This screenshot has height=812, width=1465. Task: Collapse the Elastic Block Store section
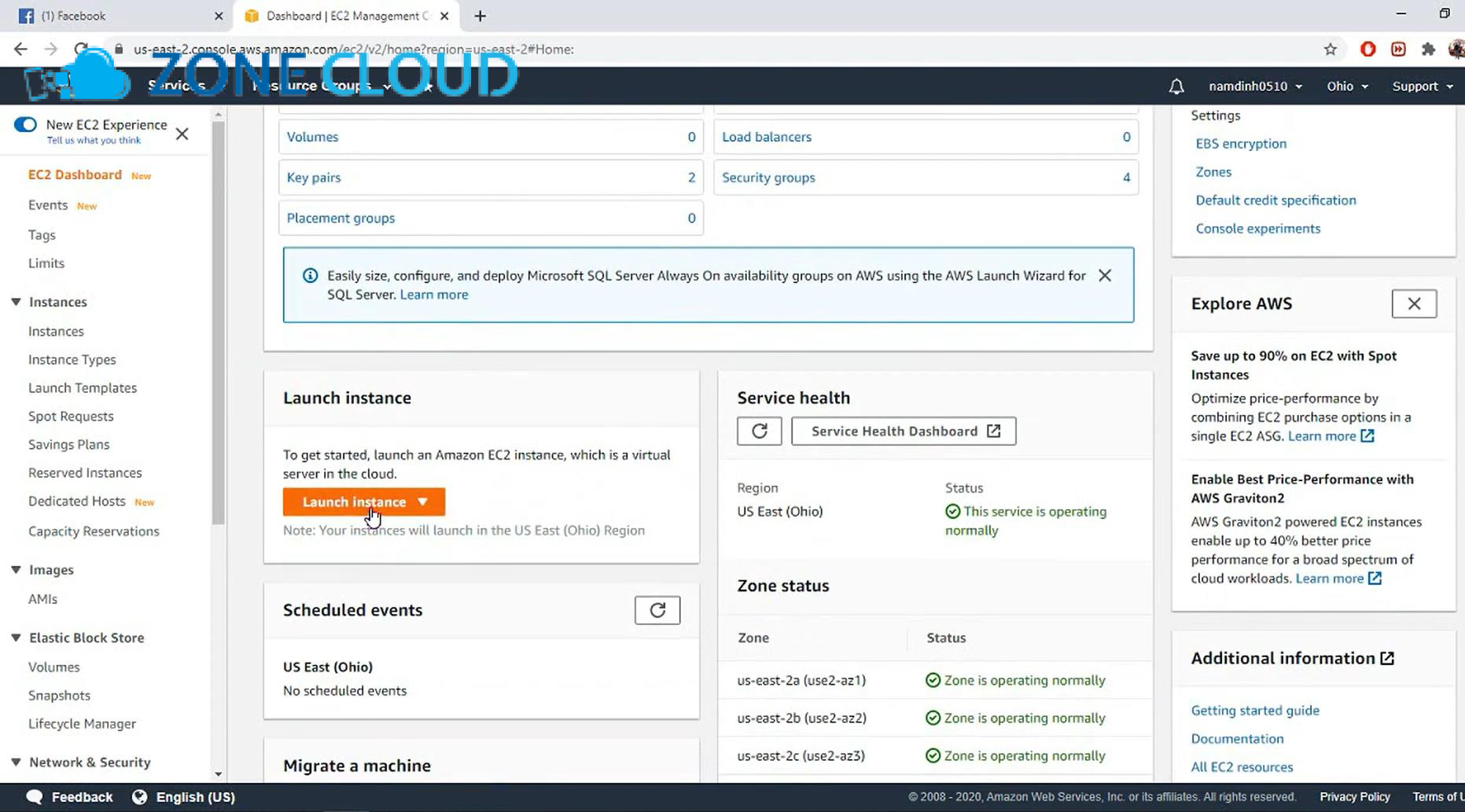tap(16, 637)
